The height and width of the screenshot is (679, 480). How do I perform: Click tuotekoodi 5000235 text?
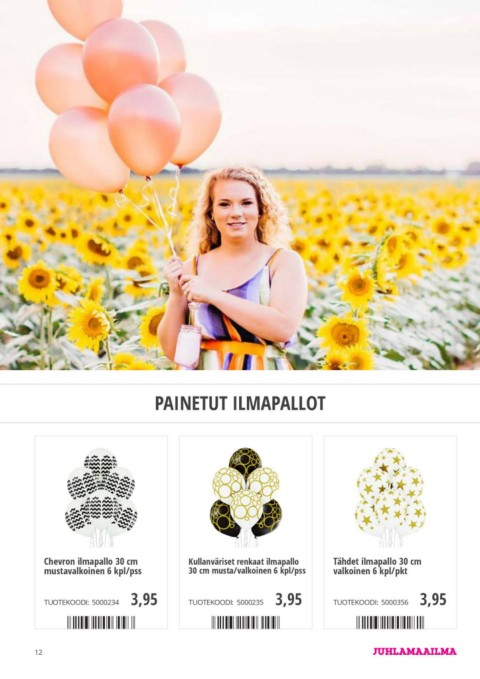point(226,602)
